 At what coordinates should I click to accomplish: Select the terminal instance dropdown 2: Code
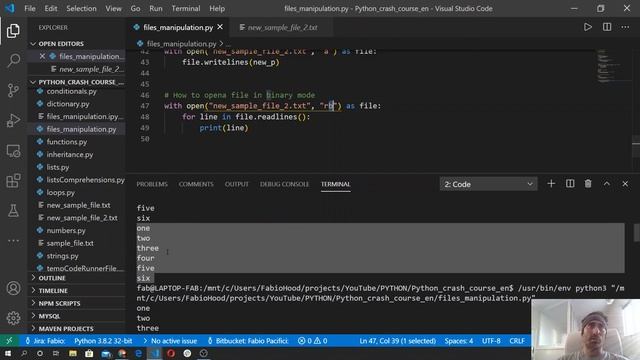[x=488, y=184]
